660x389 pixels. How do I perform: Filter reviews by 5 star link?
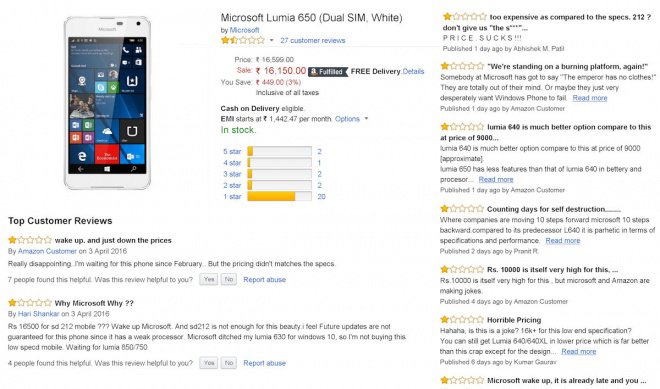(x=232, y=152)
